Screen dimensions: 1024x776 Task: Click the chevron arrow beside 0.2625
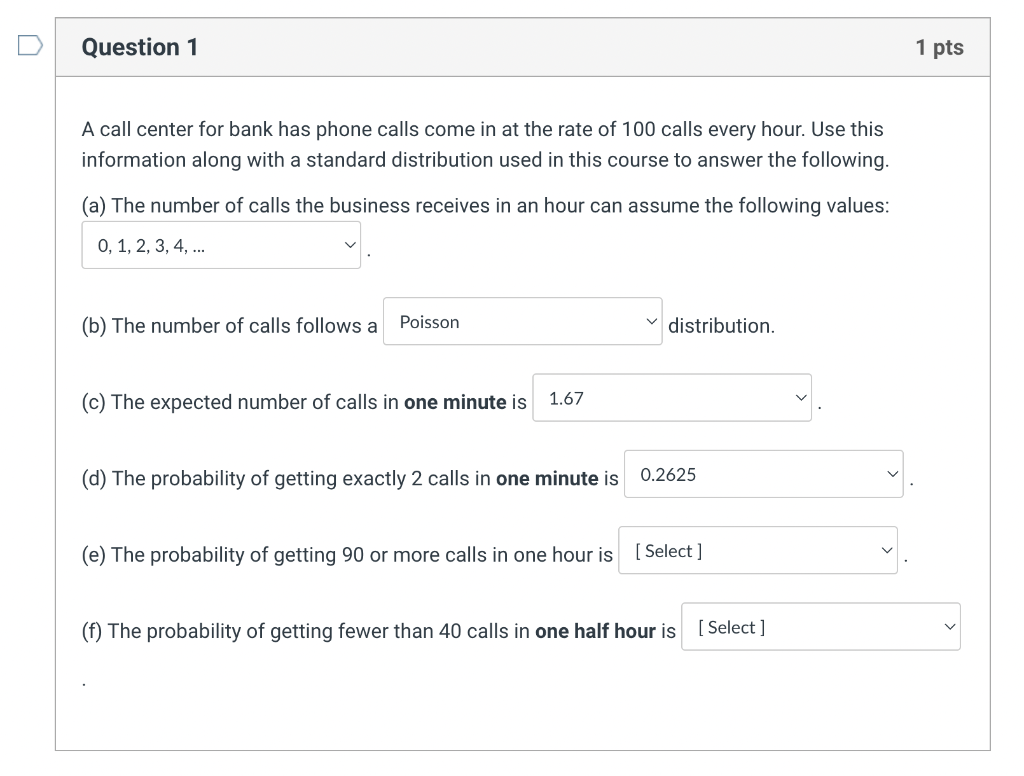tap(892, 474)
